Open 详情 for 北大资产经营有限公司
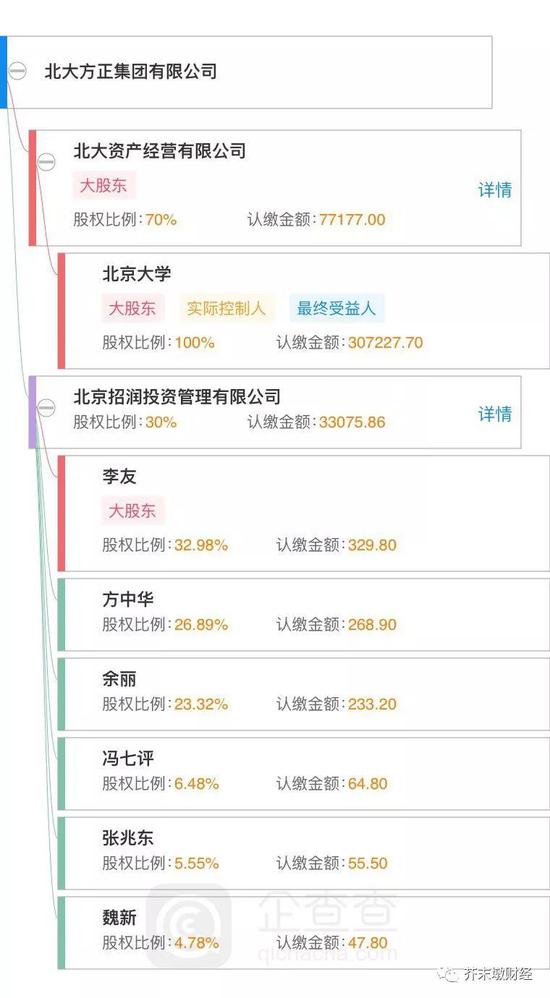550x998 pixels. tap(495, 190)
